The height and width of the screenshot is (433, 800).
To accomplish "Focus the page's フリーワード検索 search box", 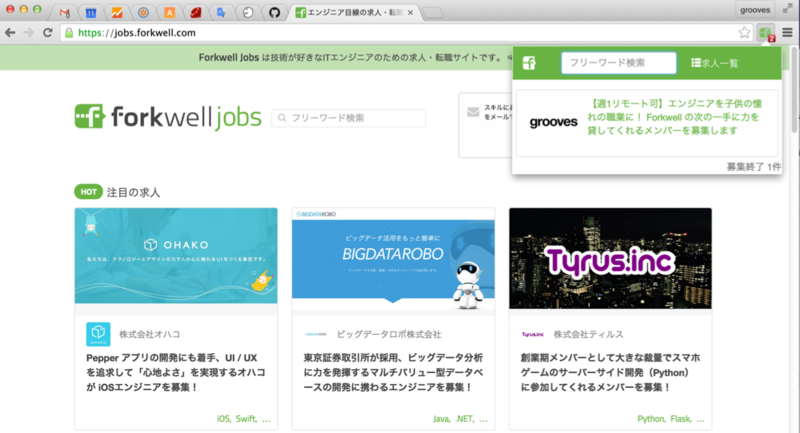I will [x=348, y=118].
